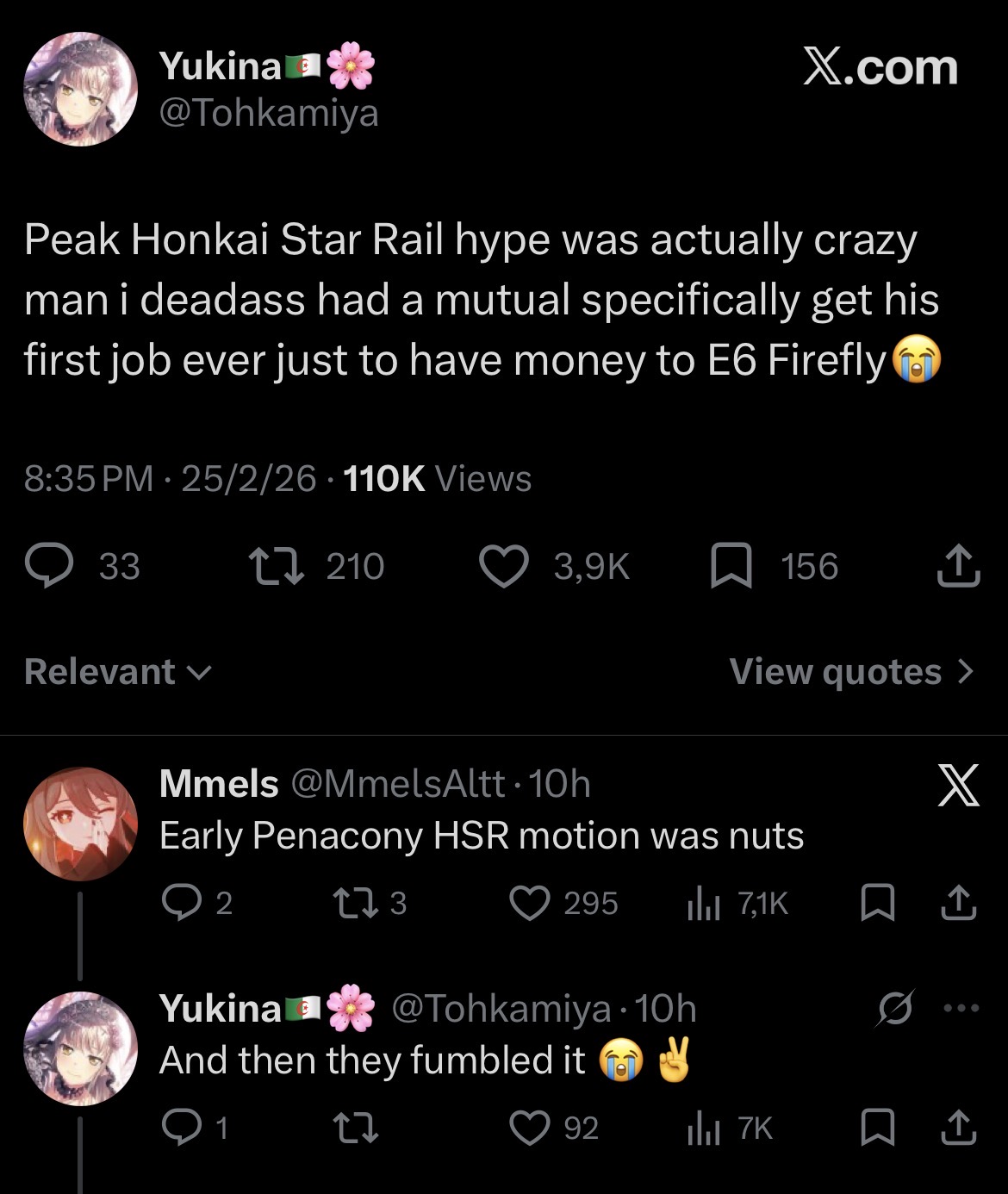The width and height of the screenshot is (1008, 1194).
Task: Share Mmels' reply using share icon
Action: [958, 904]
